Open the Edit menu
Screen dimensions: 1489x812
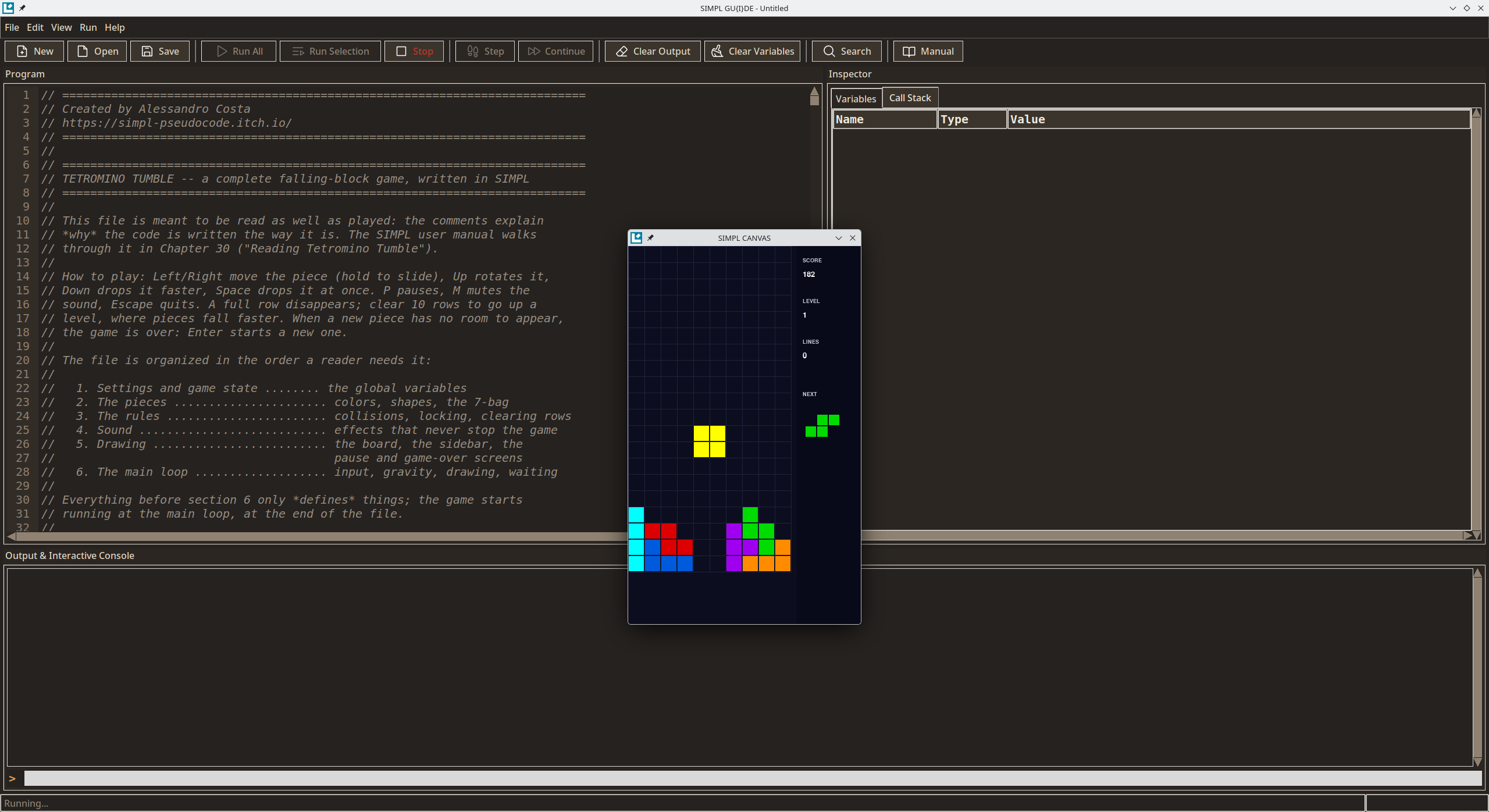tap(35, 27)
